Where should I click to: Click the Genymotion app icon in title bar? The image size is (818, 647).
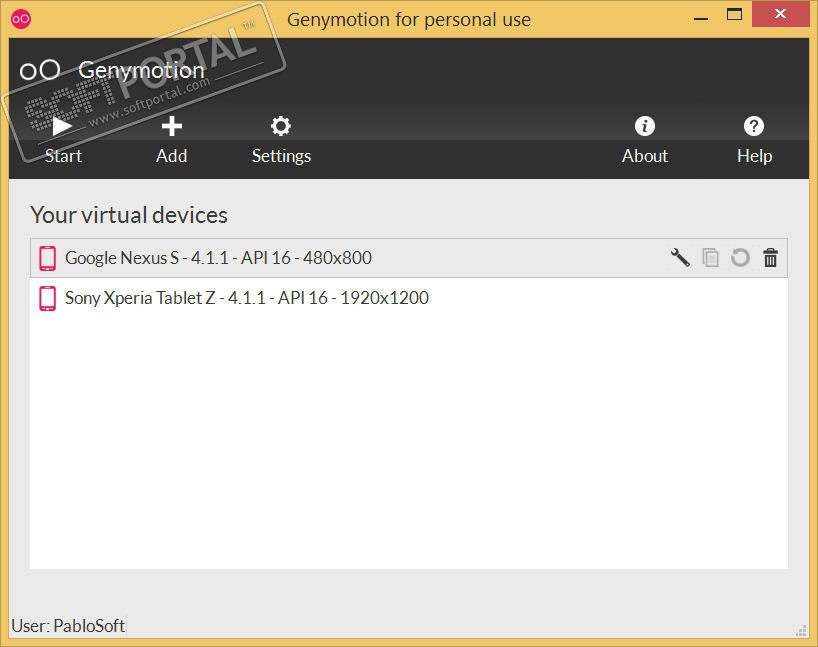22,18
